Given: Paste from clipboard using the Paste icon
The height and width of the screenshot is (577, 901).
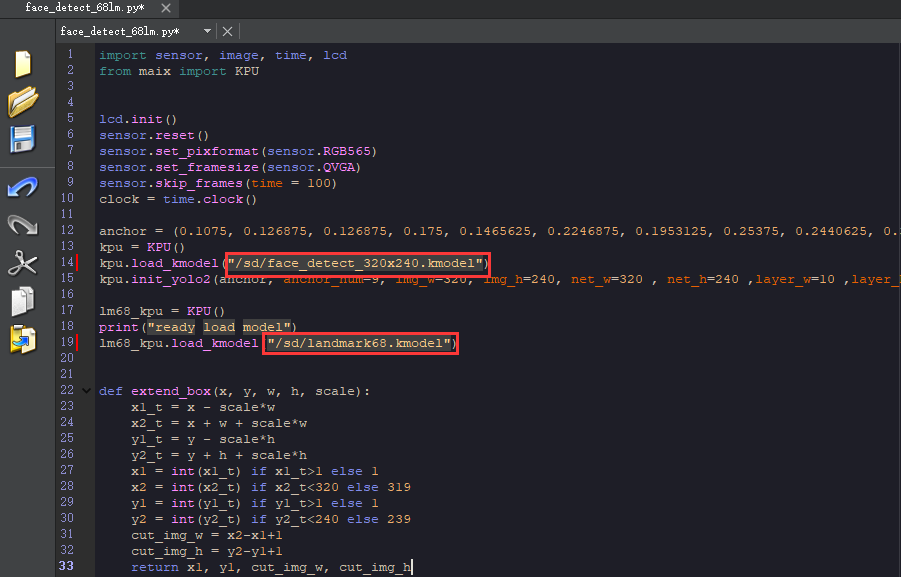Looking at the screenshot, I should click(22, 338).
